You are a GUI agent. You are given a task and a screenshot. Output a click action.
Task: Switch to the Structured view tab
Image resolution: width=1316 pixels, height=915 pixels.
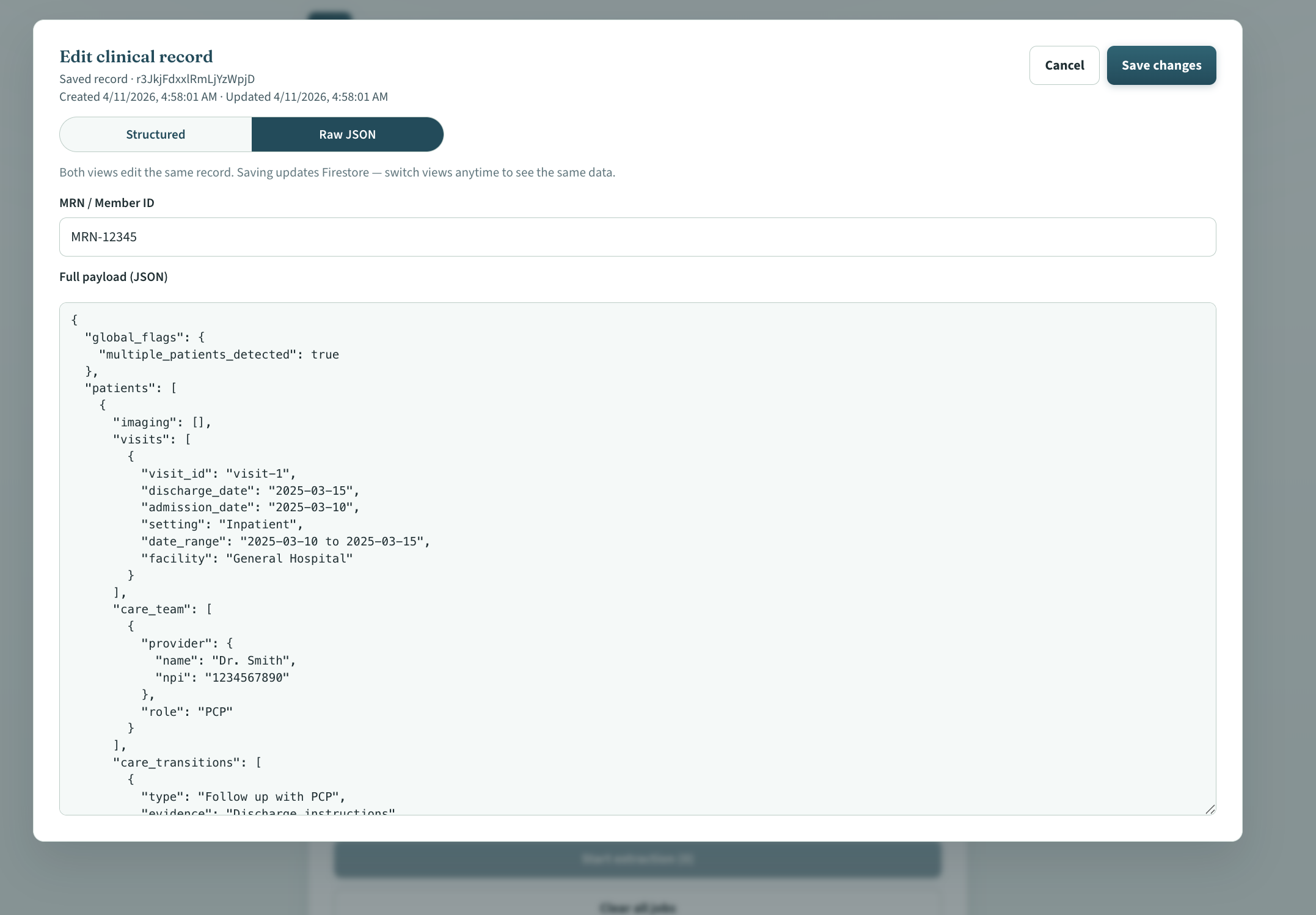click(156, 134)
